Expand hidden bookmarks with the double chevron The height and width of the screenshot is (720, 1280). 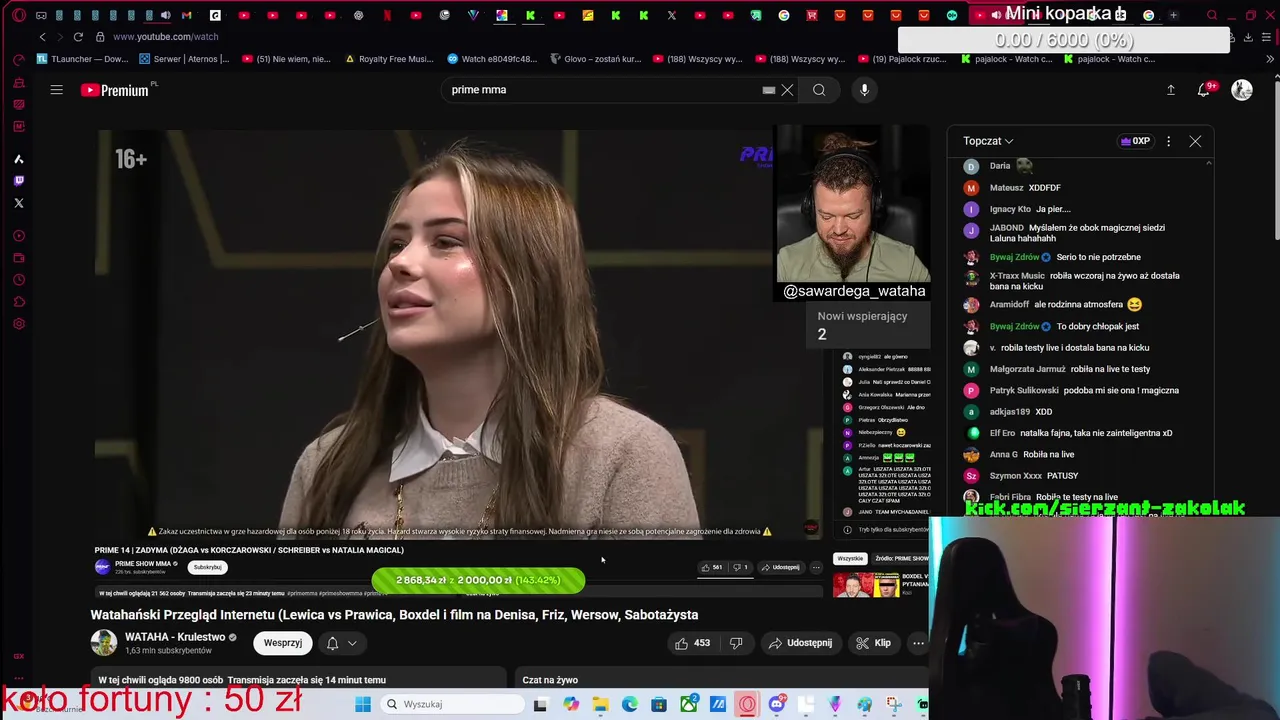click(1270, 59)
